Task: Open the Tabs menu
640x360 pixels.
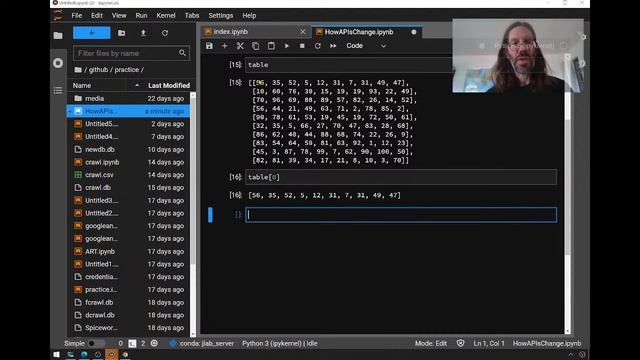Action: pos(192,16)
